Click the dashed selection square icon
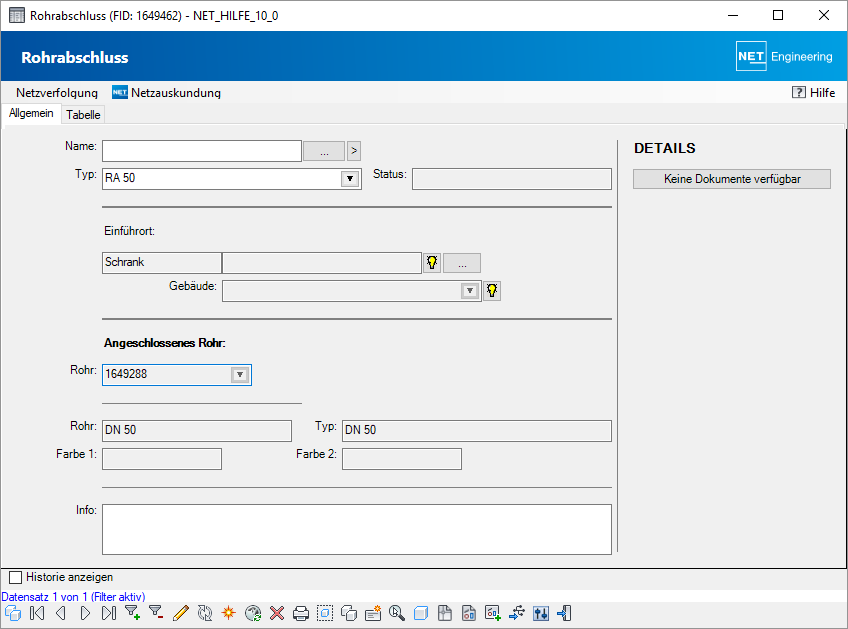The height and width of the screenshot is (629, 848). point(324,613)
